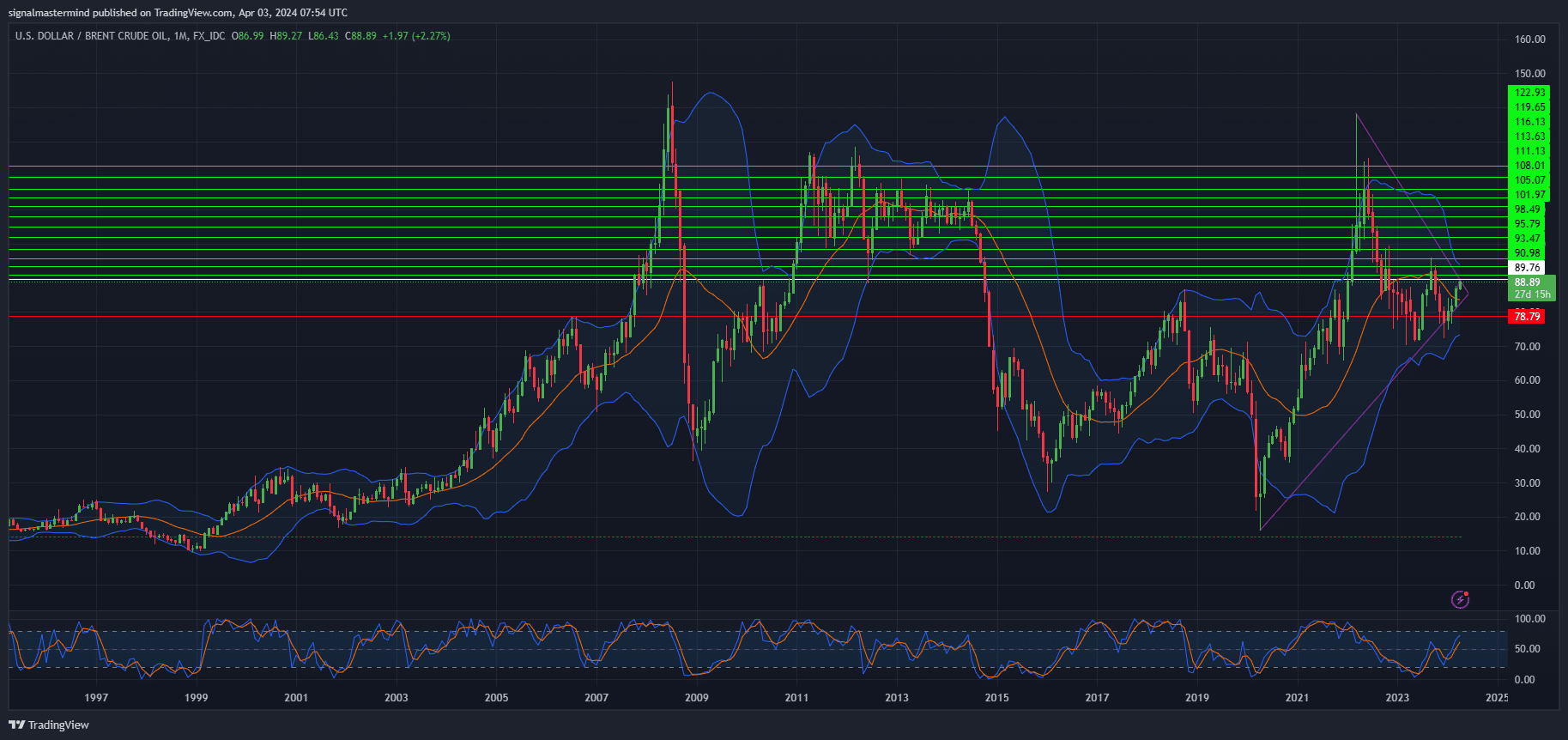Select the 116.13 green price level label

[1529, 122]
